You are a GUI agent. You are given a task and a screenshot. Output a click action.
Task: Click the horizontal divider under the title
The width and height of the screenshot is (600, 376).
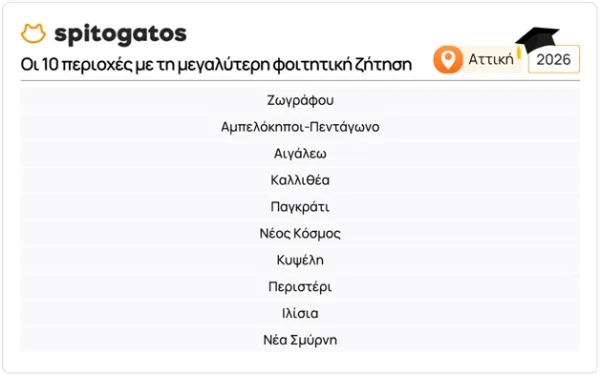(300, 81)
